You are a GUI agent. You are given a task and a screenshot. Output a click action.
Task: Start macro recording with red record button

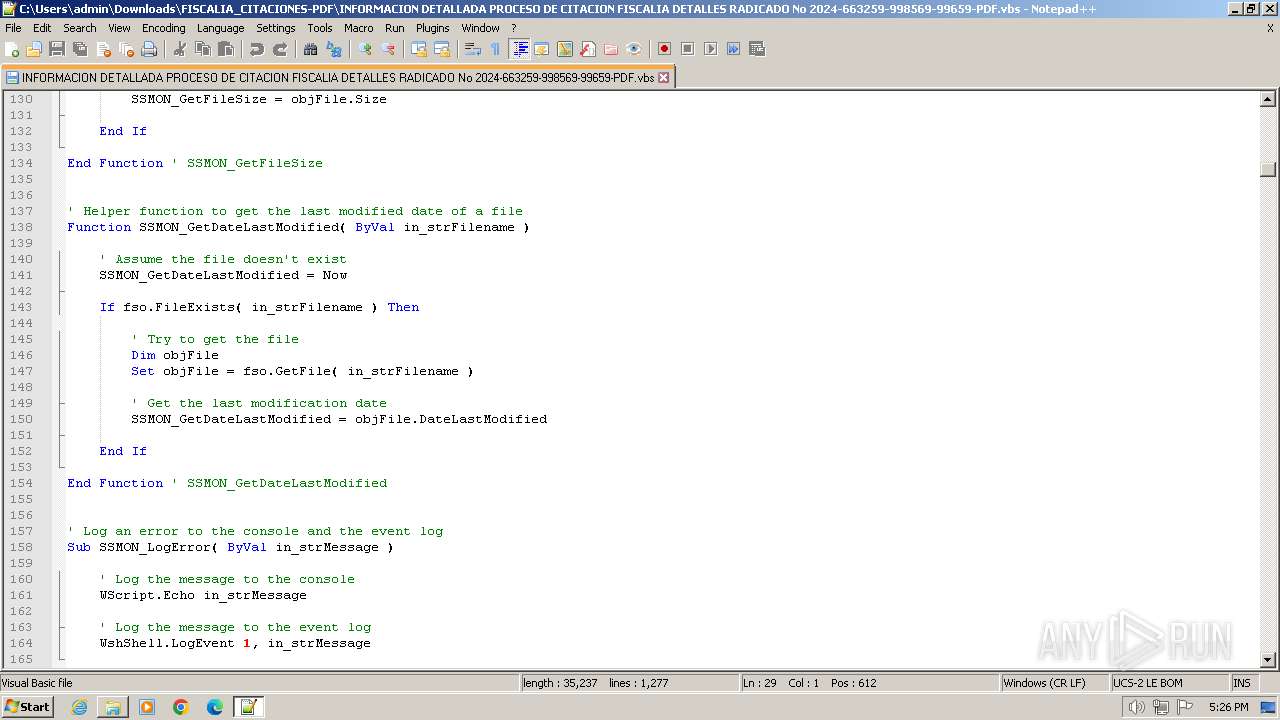pos(664,49)
